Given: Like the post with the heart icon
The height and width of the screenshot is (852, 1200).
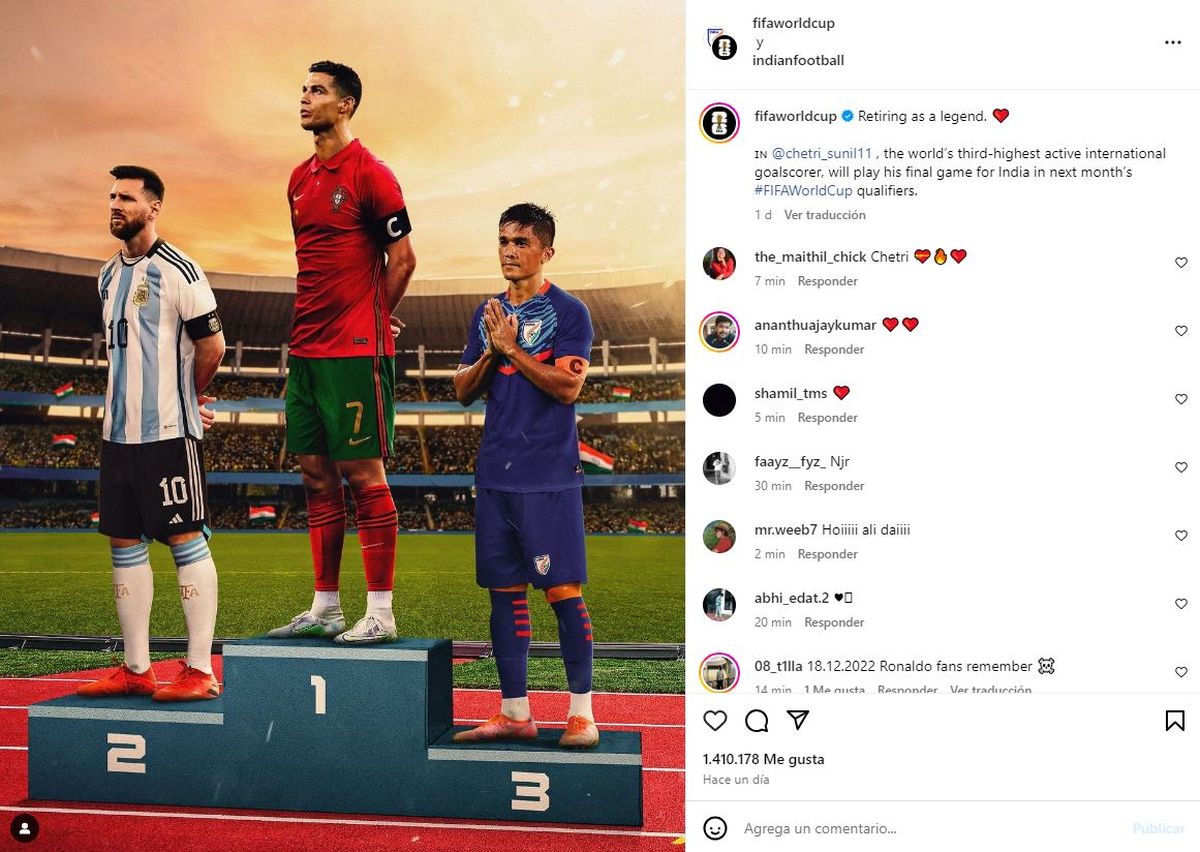Looking at the screenshot, I should 715,720.
